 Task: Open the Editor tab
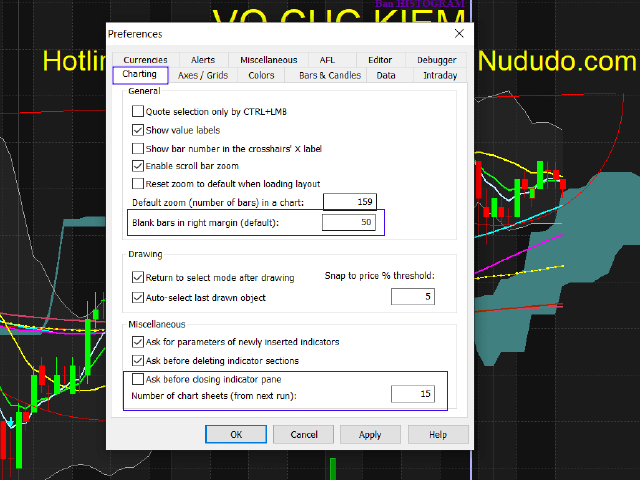(x=380, y=60)
